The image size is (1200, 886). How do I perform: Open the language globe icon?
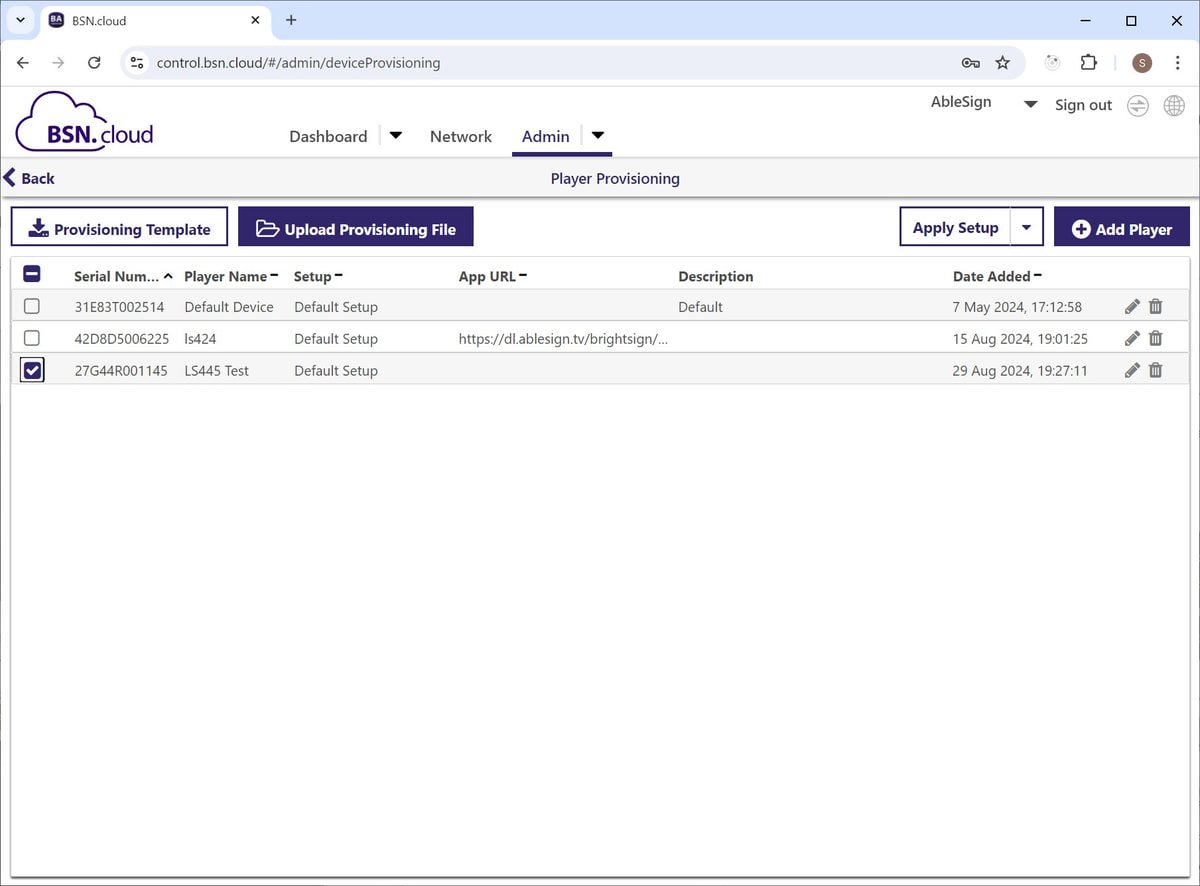pos(1174,105)
